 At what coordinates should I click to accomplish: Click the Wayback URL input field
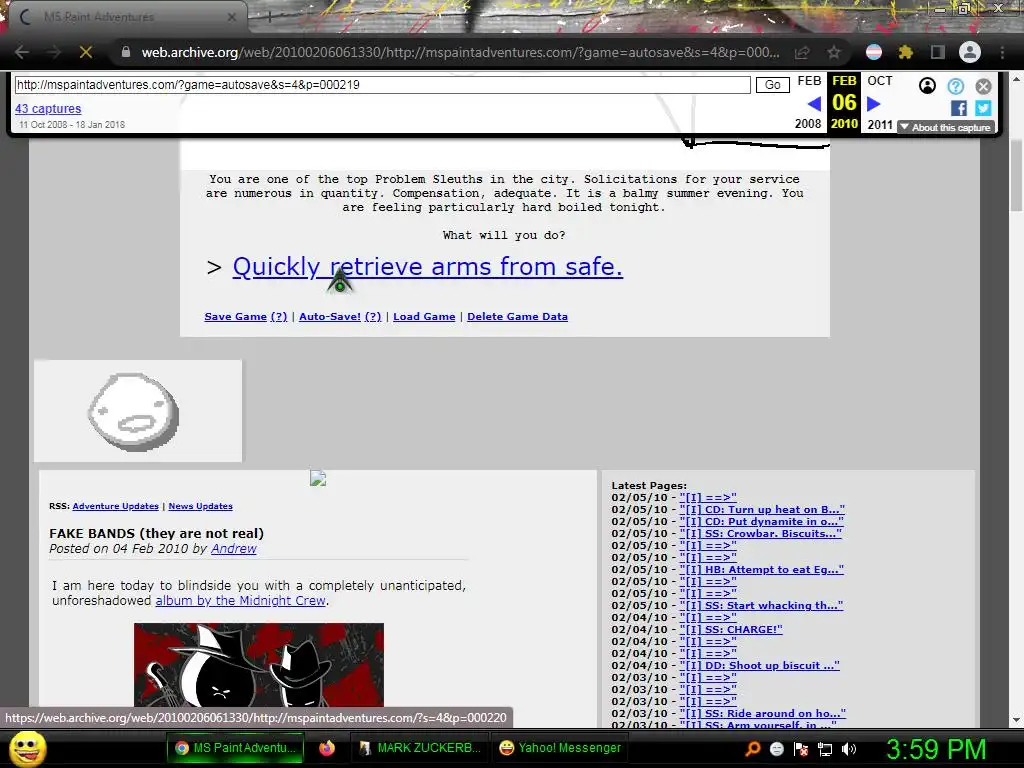point(383,85)
